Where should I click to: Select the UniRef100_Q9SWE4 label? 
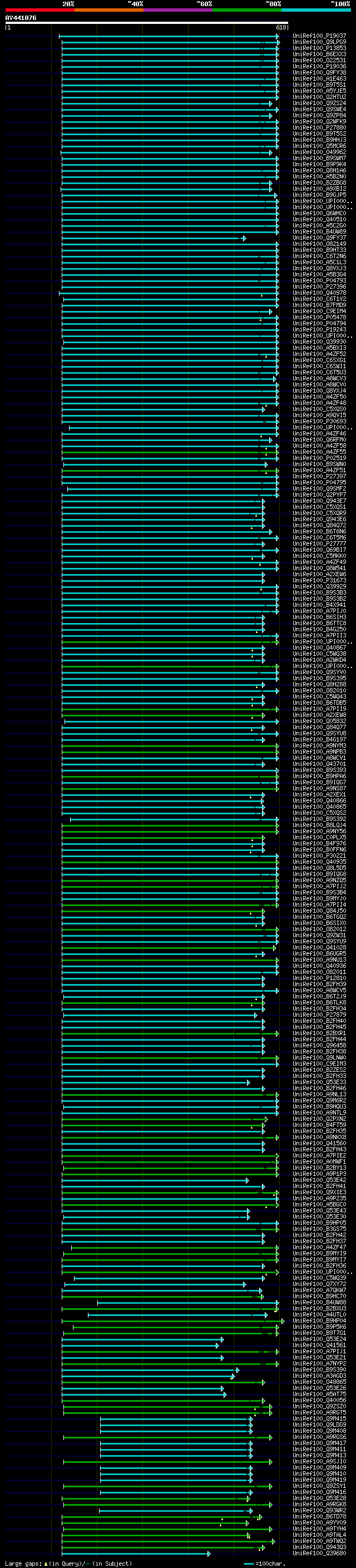pos(319,109)
